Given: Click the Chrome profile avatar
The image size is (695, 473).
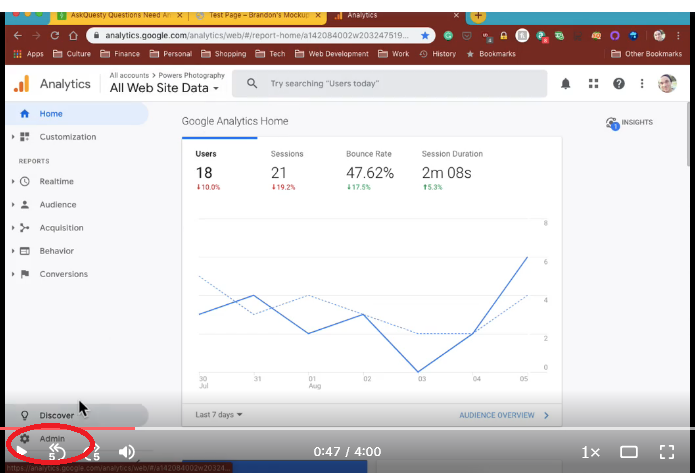Looking at the screenshot, I should pos(659,35).
